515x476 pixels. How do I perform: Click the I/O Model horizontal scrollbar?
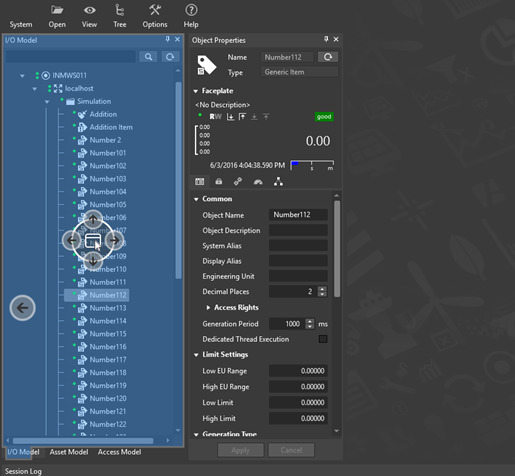coord(83,441)
